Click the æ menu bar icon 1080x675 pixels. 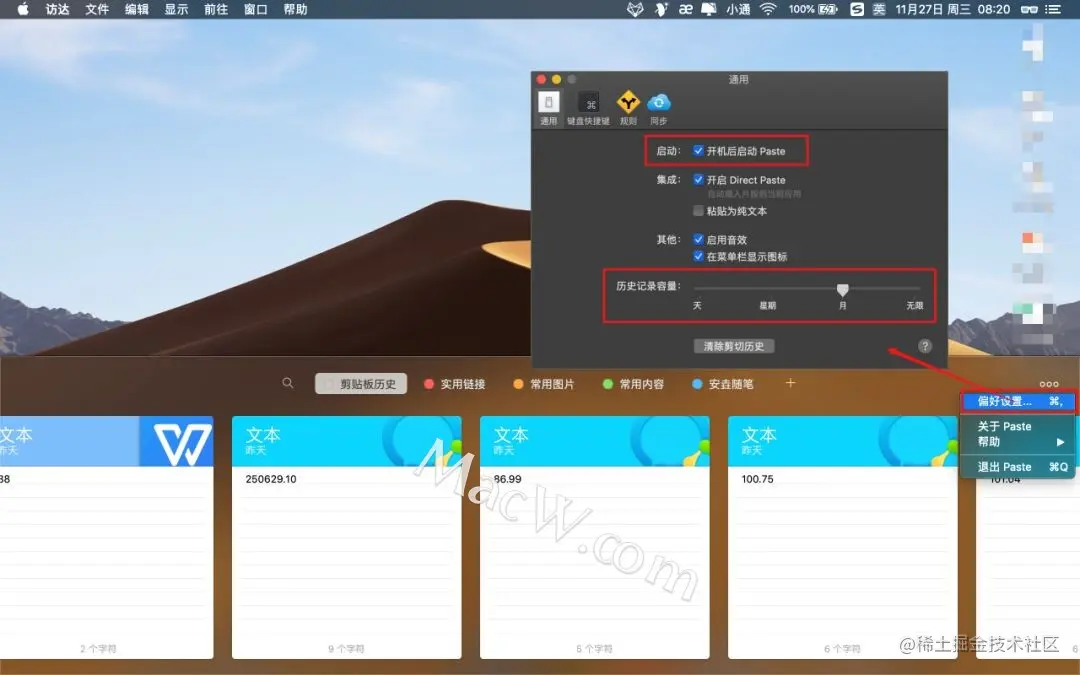tap(685, 9)
